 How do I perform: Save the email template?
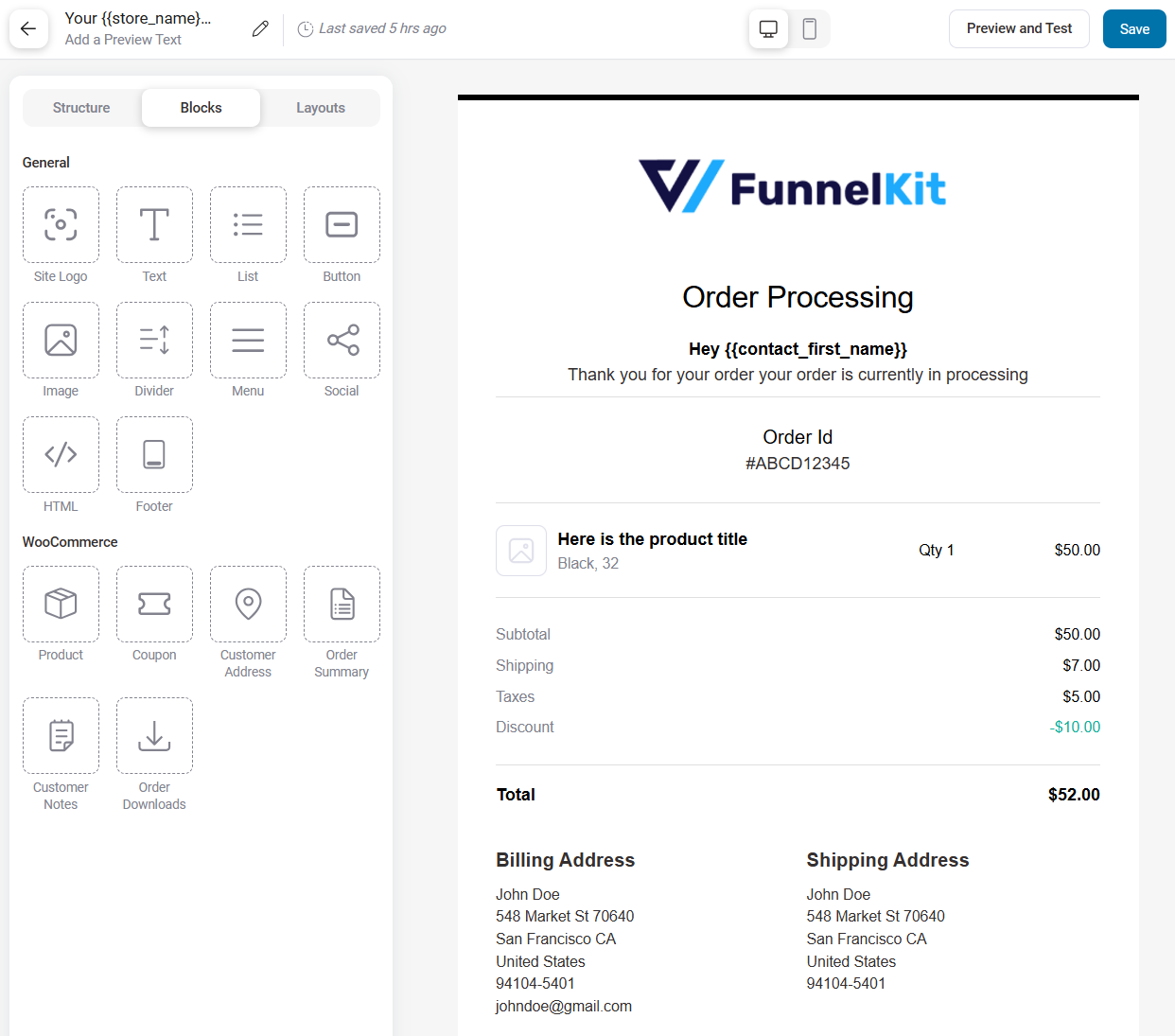click(1134, 29)
